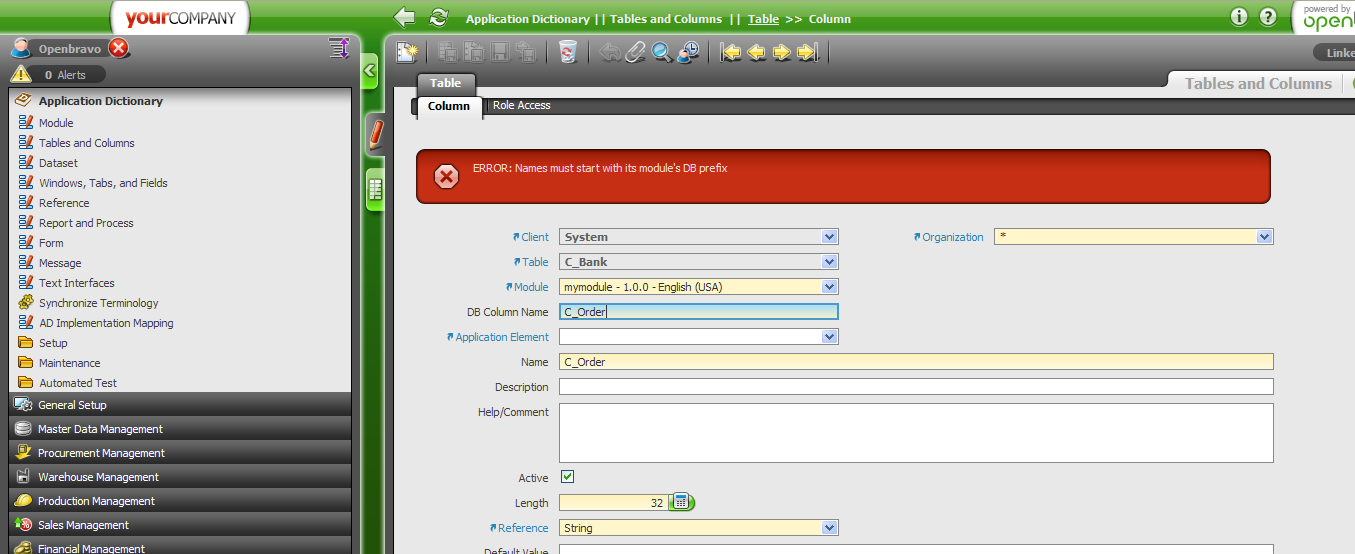Open the Client dropdown
This screenshot has width=1355, height=554.
coord(829,237)
